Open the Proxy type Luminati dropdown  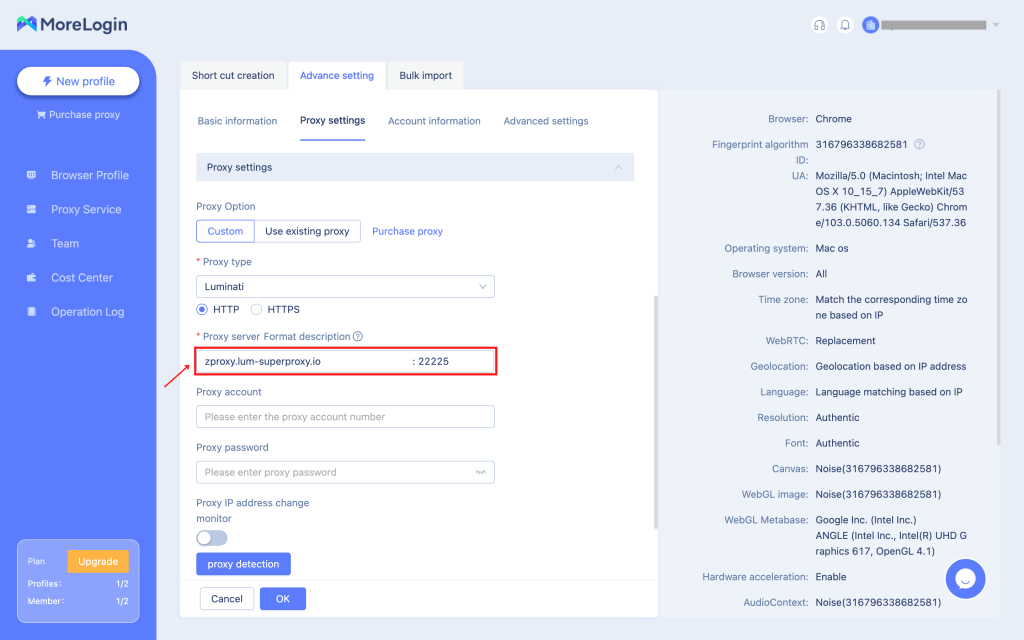point(345,287)
